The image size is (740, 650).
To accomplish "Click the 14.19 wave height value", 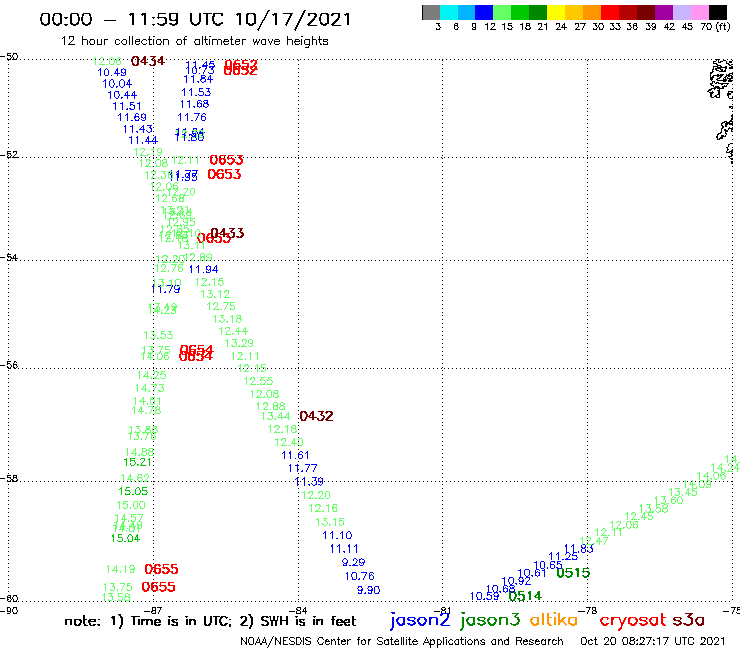I will (x=120, y=569).
